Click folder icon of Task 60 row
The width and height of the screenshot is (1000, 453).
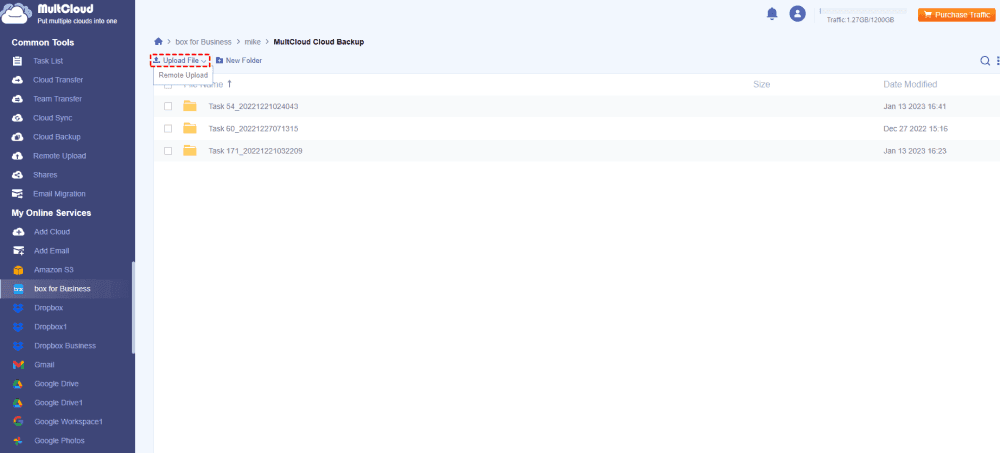pos(189,128)
